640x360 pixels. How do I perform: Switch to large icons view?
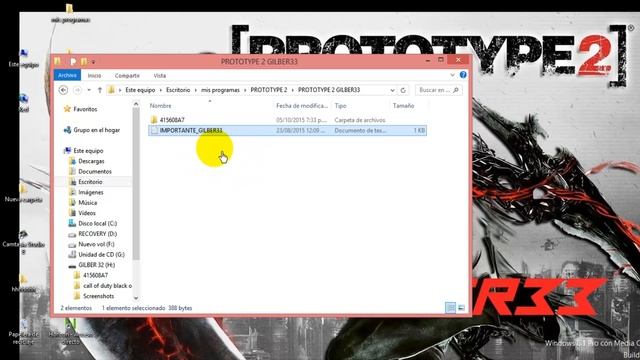coord(461,308)
